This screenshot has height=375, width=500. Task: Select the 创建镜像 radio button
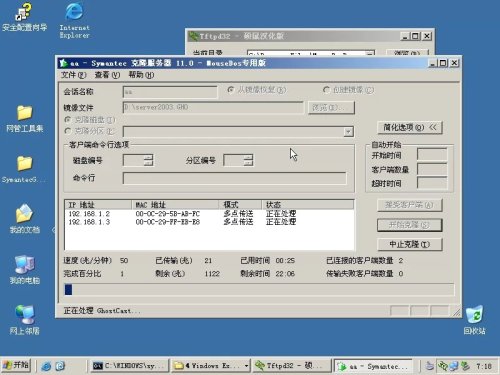point(326,90)
